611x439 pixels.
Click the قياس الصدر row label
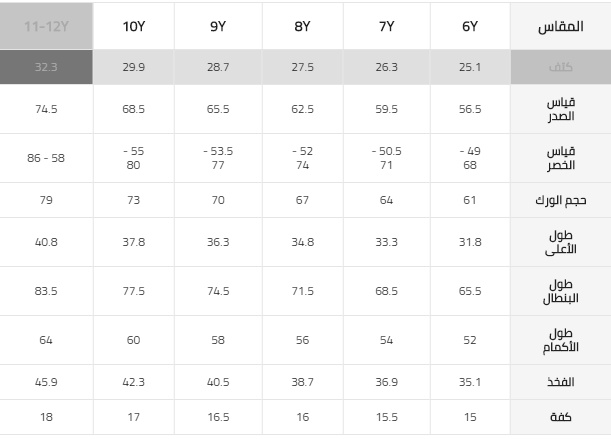561,109
